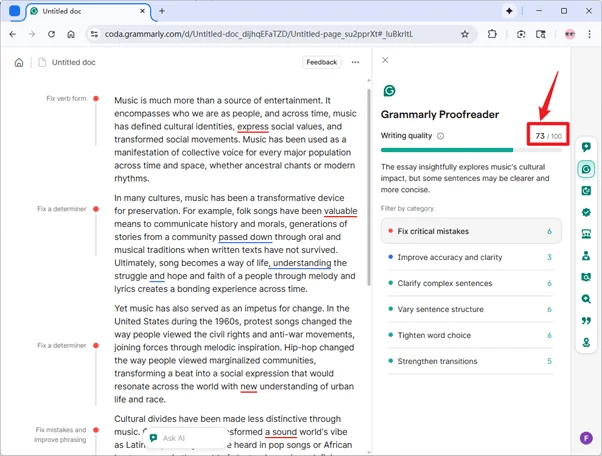Open the browser three-dot menu
This screenshot has width=602, height=456.
[x=589, y=34]
